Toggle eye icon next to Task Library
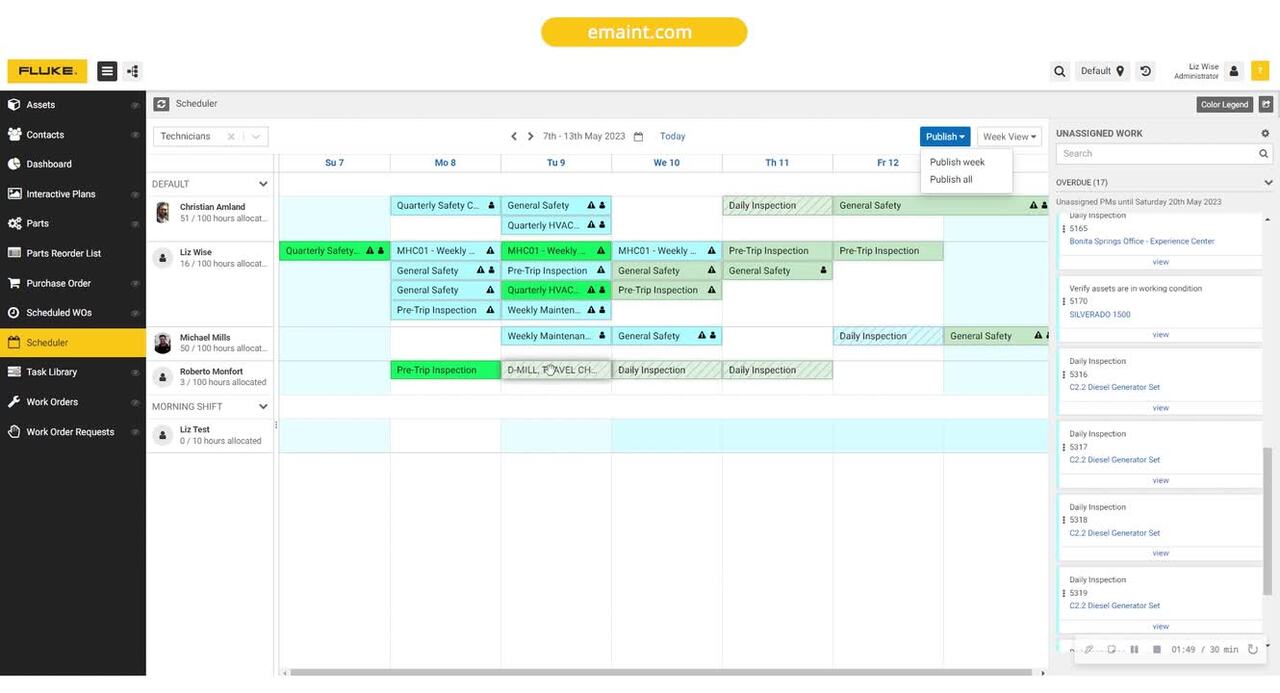Screen dimensions: 1280x693 click(x=135, y=372)
